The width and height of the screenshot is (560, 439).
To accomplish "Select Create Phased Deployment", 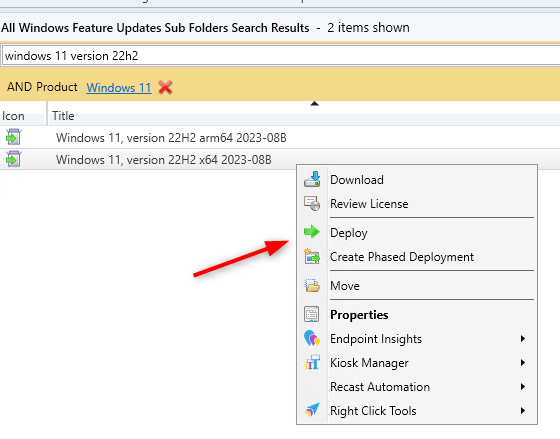I will [x=417, y=257].
